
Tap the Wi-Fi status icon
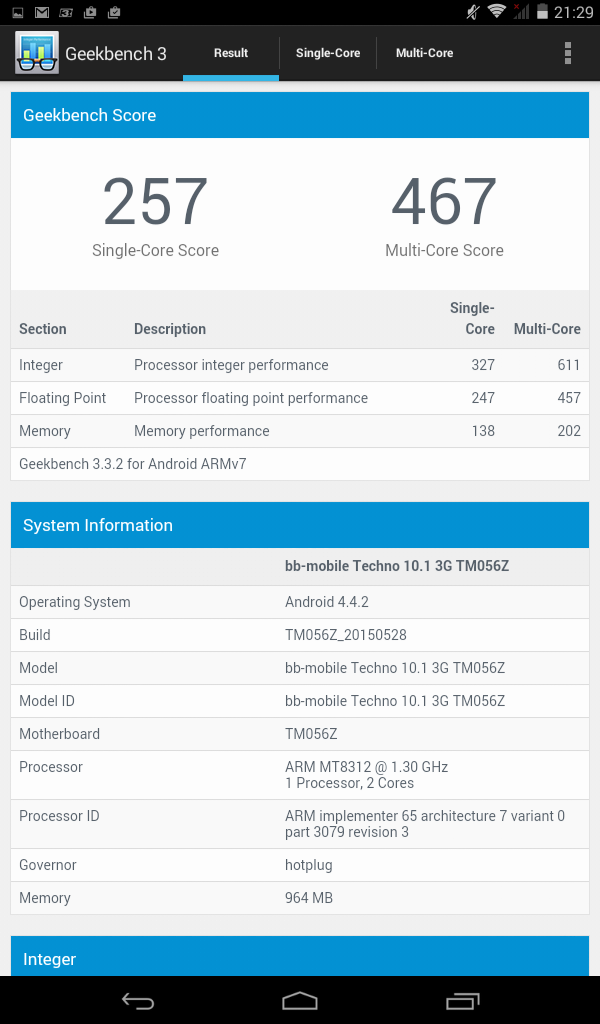(497, 11)
